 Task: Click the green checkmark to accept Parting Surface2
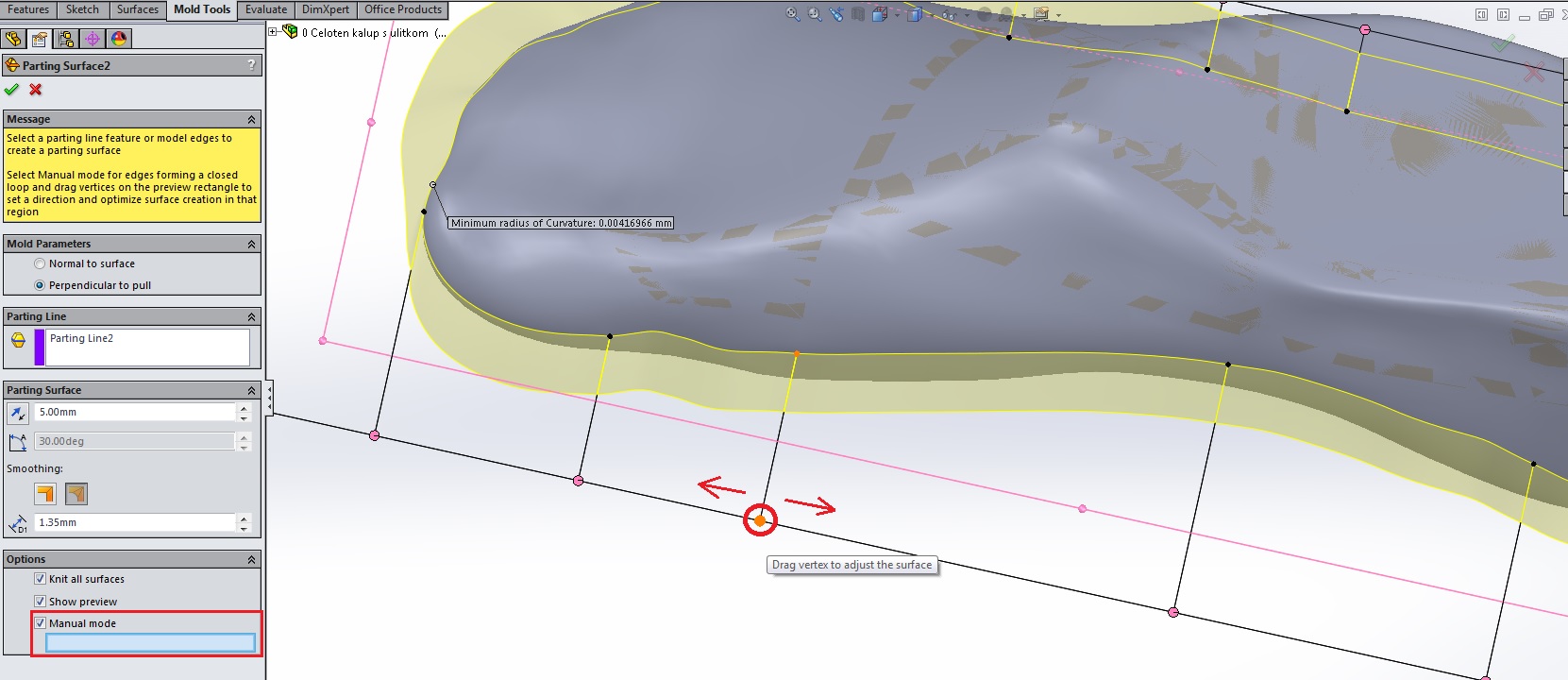(x=11, y=90)
